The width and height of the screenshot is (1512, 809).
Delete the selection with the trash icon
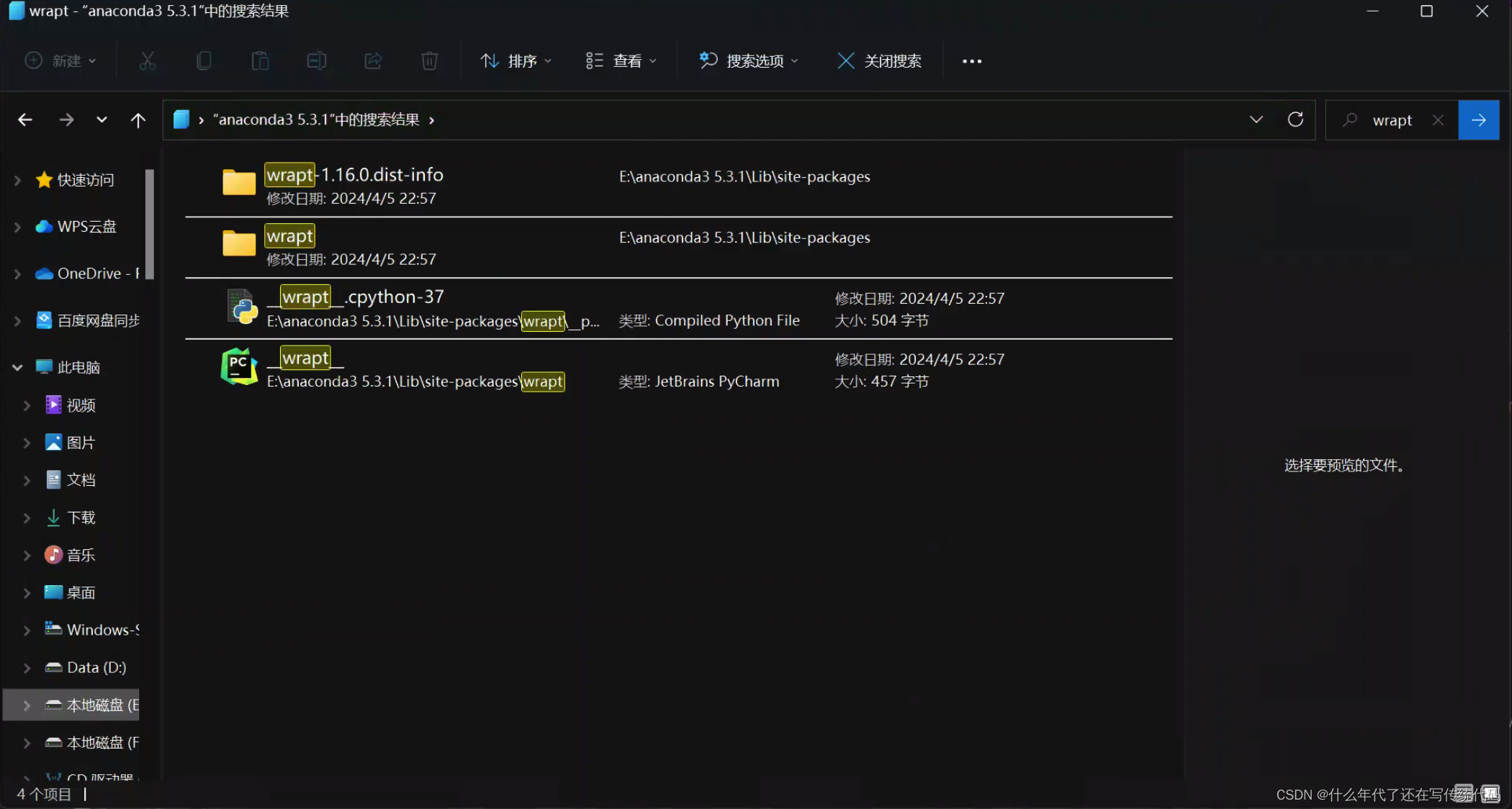[x=429, y=60]
